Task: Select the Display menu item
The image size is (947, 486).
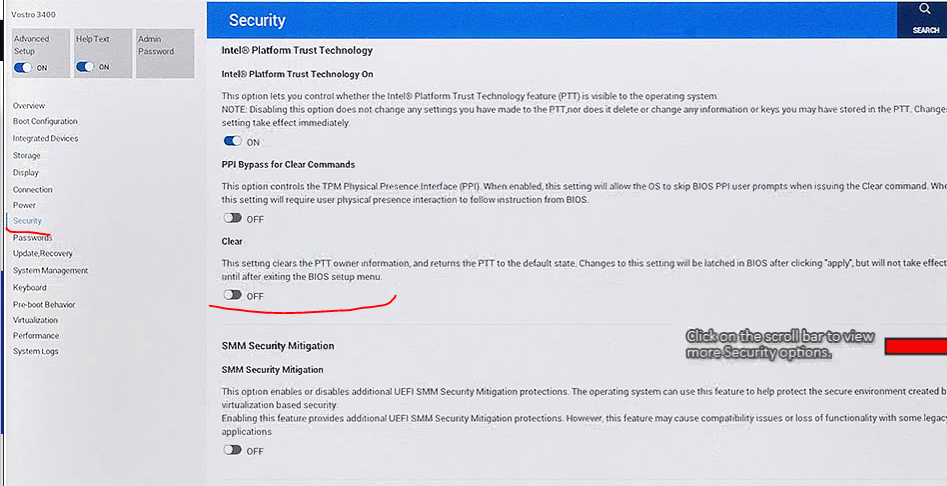Action: click(x=25, y=173)
